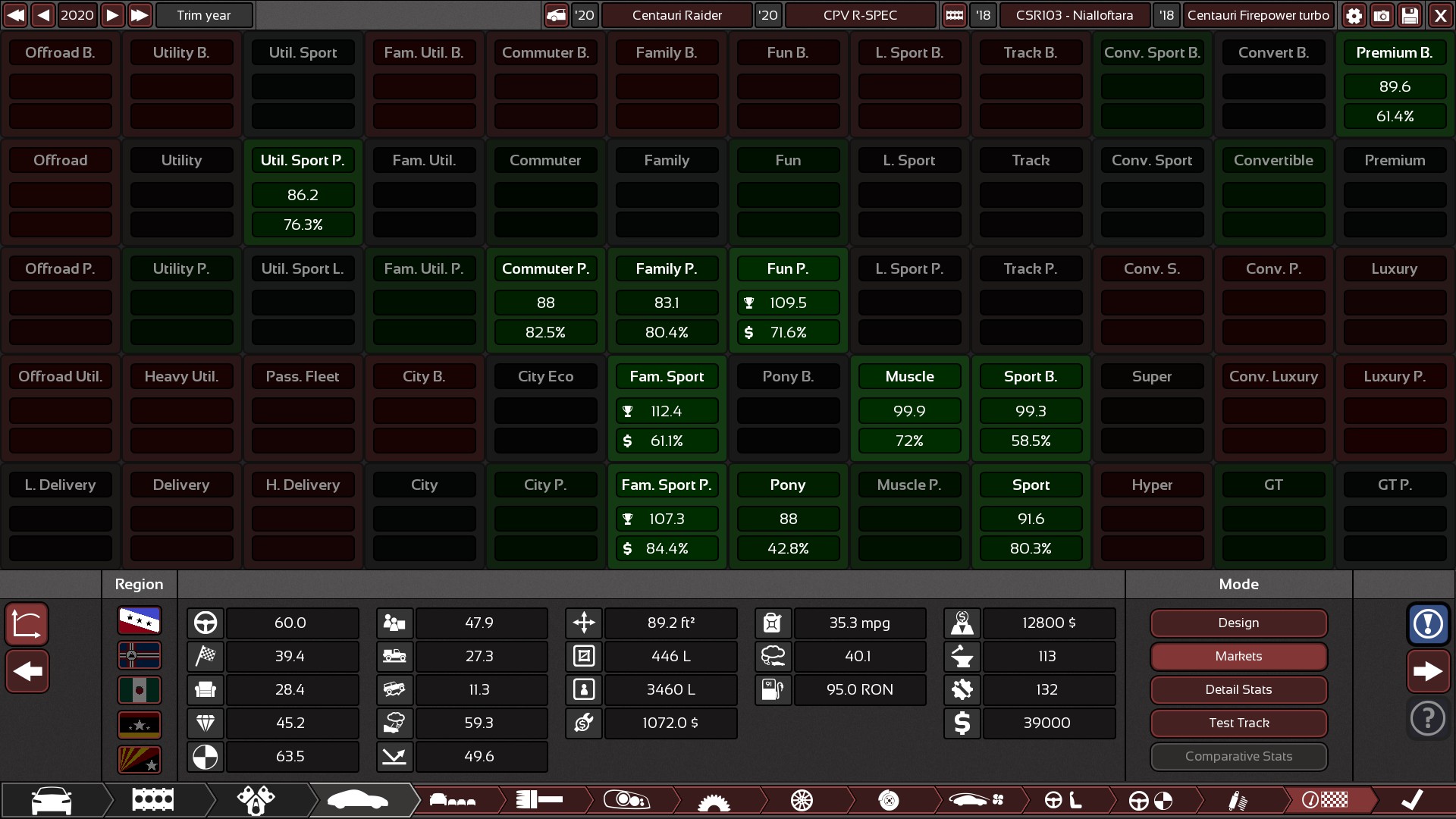1456x819 pixels.
Task: Click the Design mode button
Action: click(1238, 623)
